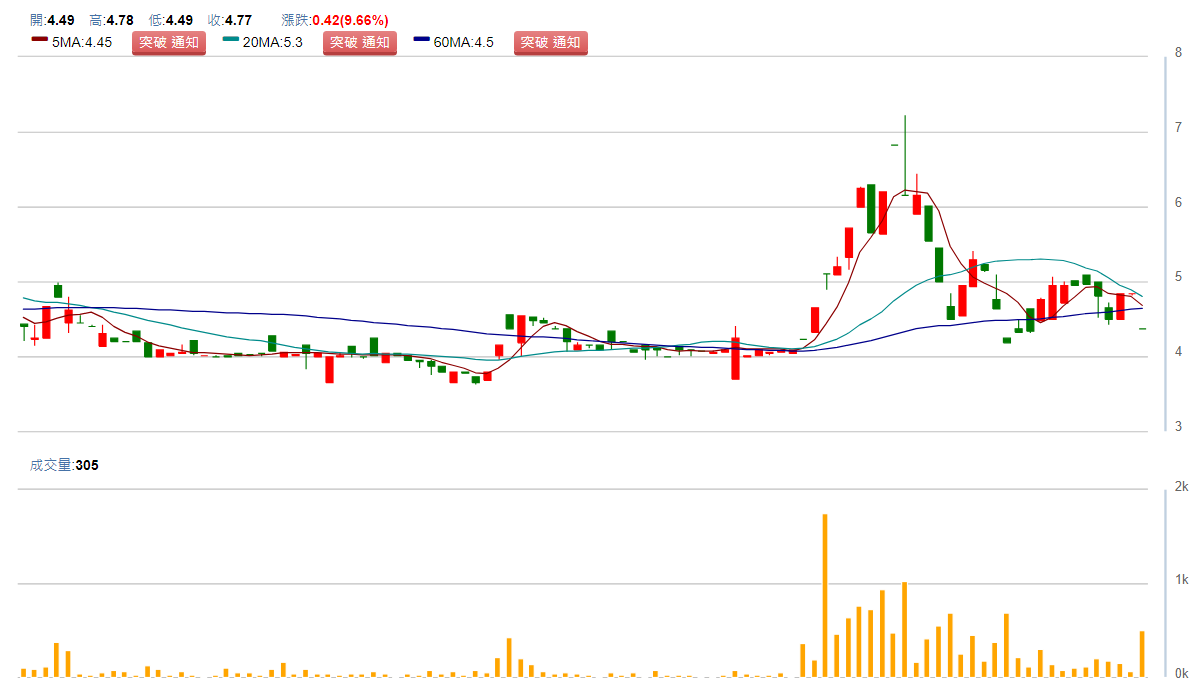Click the navy 60MA line swatch

pyautogui.click(x=421, y=42)
